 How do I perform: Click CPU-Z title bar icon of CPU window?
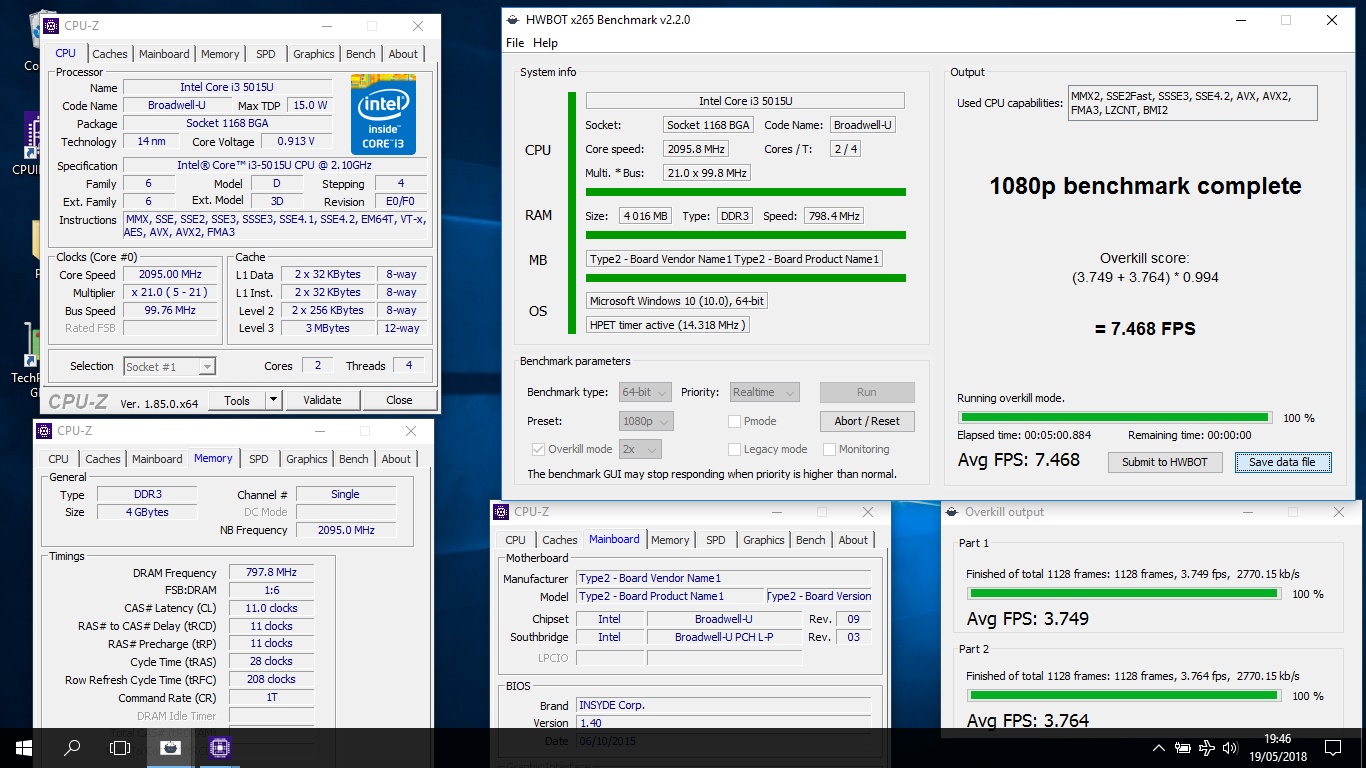pos(50,26)
